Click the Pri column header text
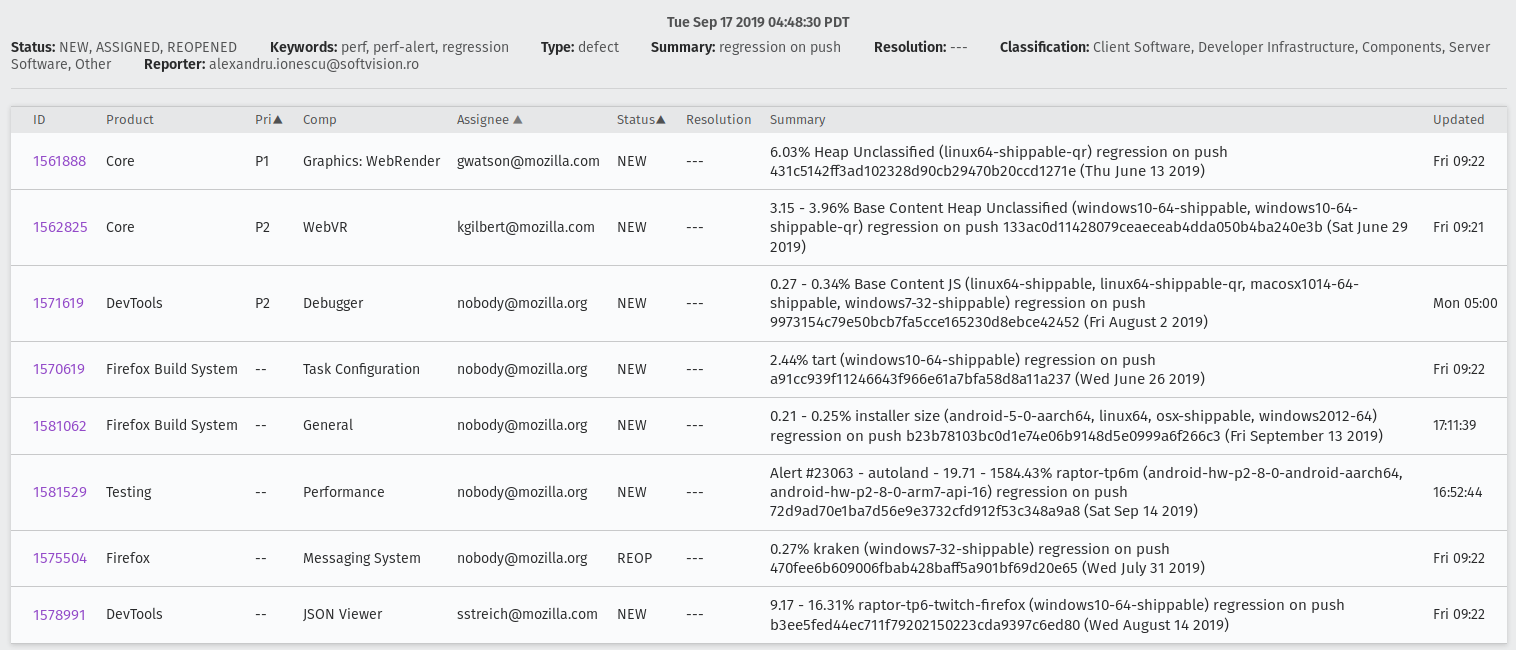The width and height of the screenshot is (1516, 650). pos(263,120)
